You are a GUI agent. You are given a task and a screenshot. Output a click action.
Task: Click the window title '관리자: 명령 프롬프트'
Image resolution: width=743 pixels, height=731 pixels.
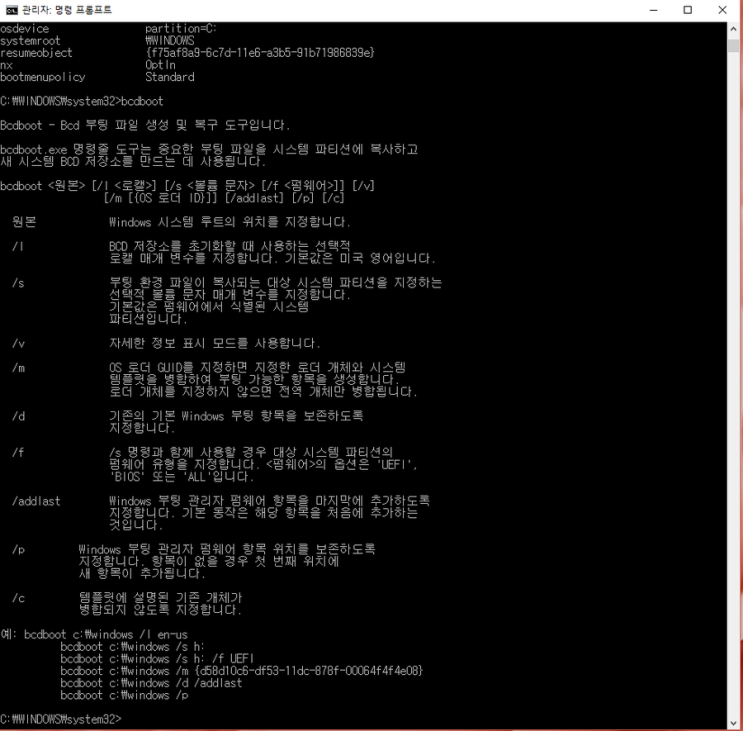(67, 10)
